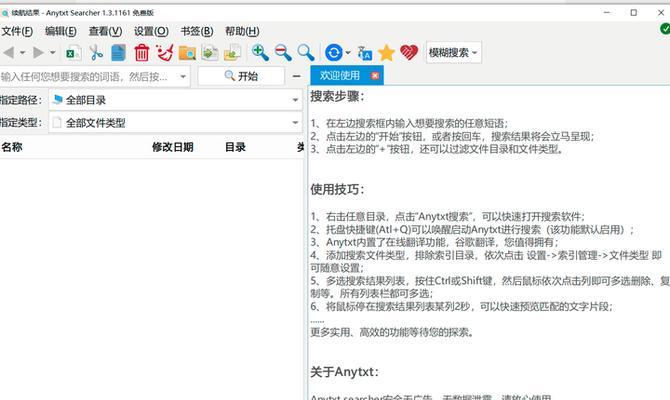Click the 指定类型 label
This screenshot has width=670, height=400.
[x=21, y=123]
